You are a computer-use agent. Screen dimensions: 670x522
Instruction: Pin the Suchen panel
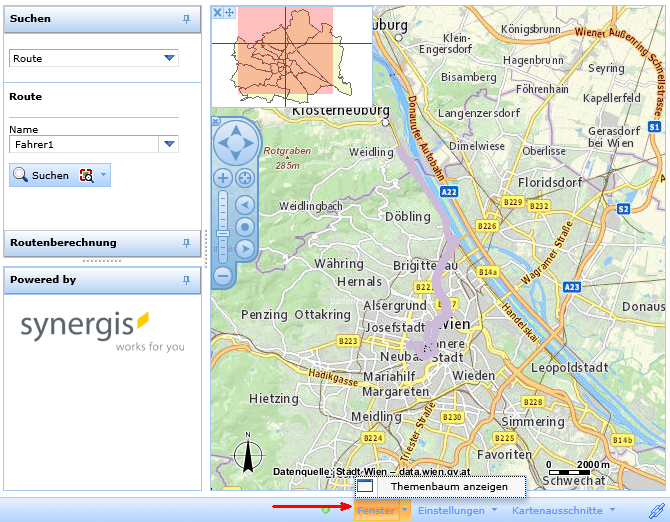[186, 19]
